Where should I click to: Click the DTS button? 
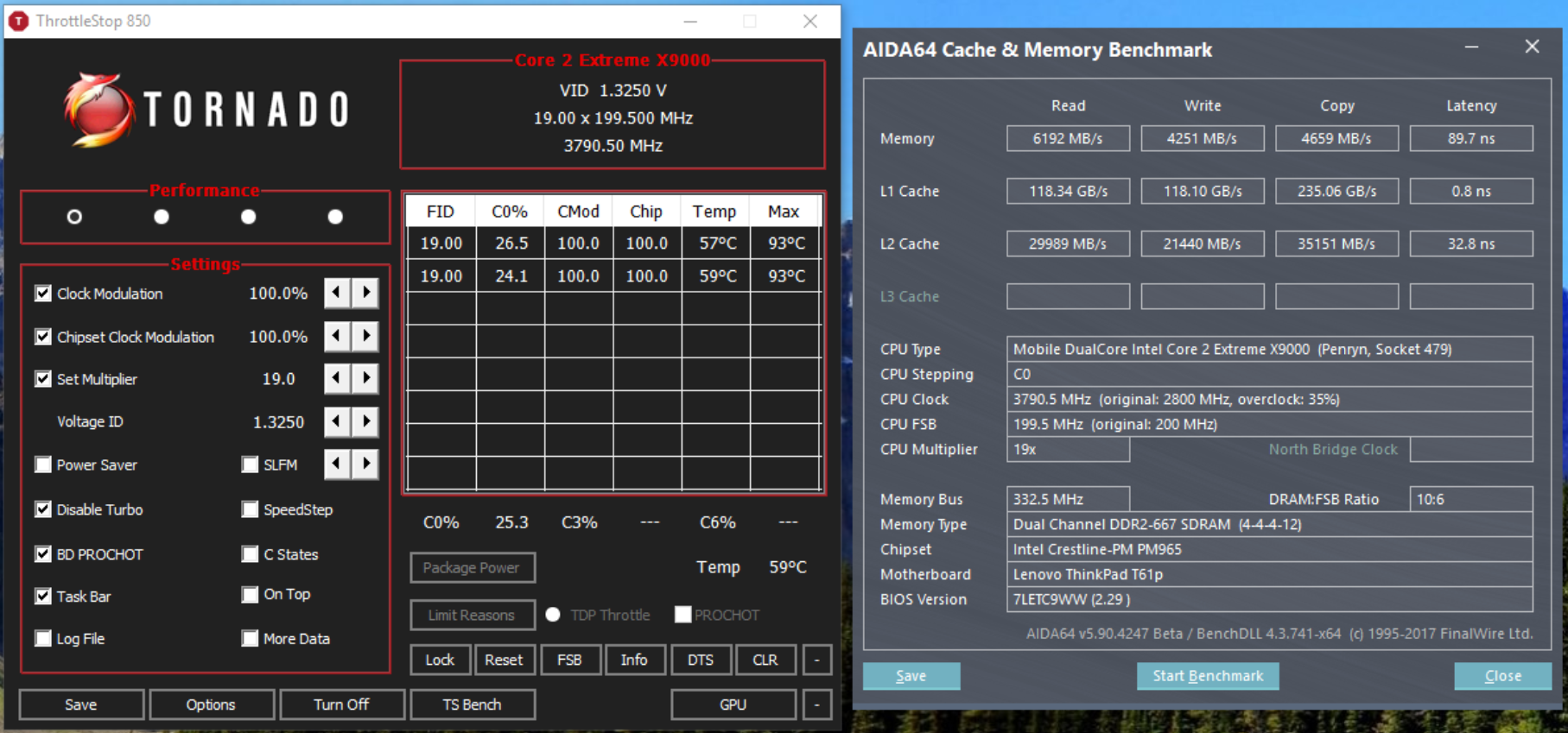pyautogui.click(x=701, y=660)
